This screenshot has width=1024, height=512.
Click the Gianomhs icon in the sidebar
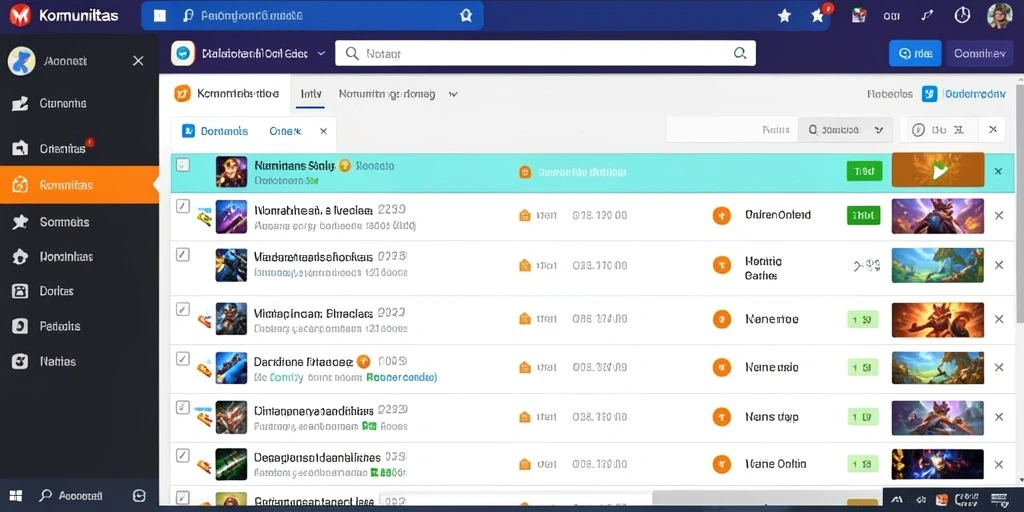pos(20,103)
